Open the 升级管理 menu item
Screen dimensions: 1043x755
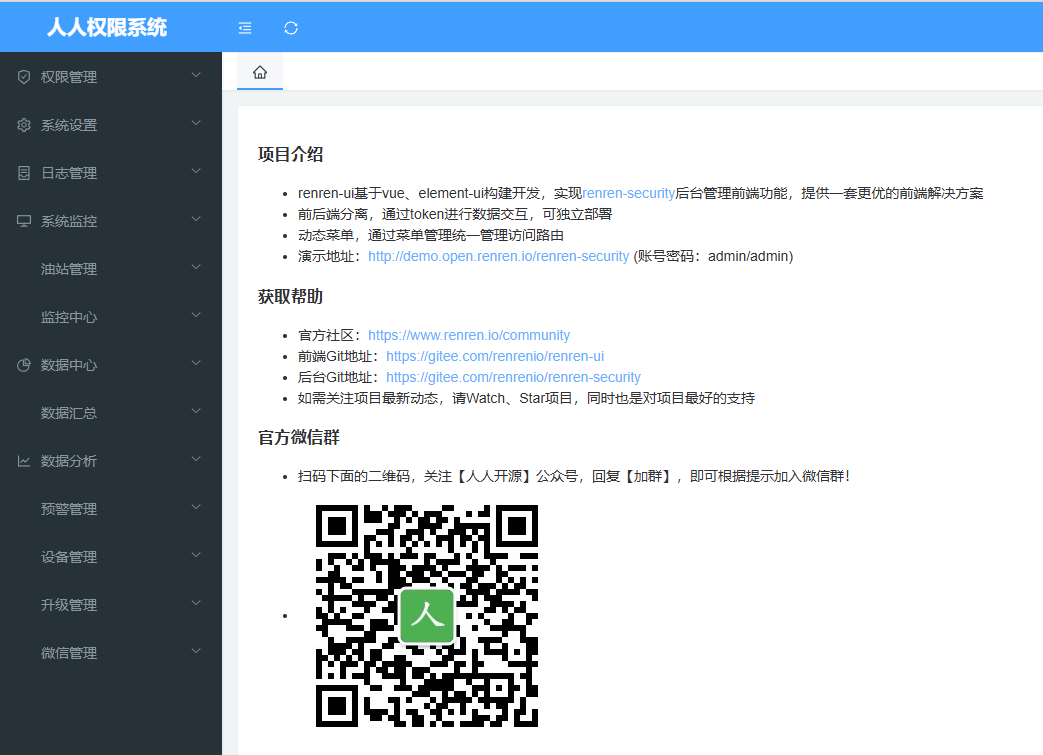tap(110, 605)
